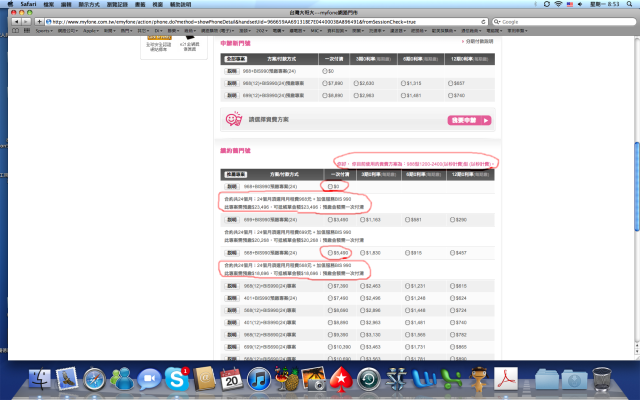Open the Sports bookmarks folder dropdown
The height and width of the screenshot is (400, 640).
44,31
